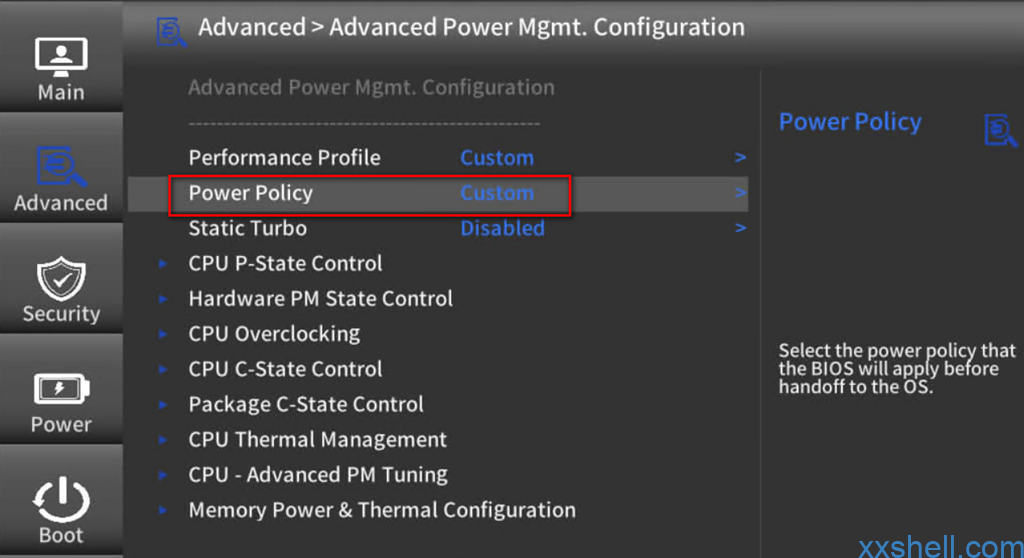
Task: Change the Power Policy Custom value
Action: (497, 193)
